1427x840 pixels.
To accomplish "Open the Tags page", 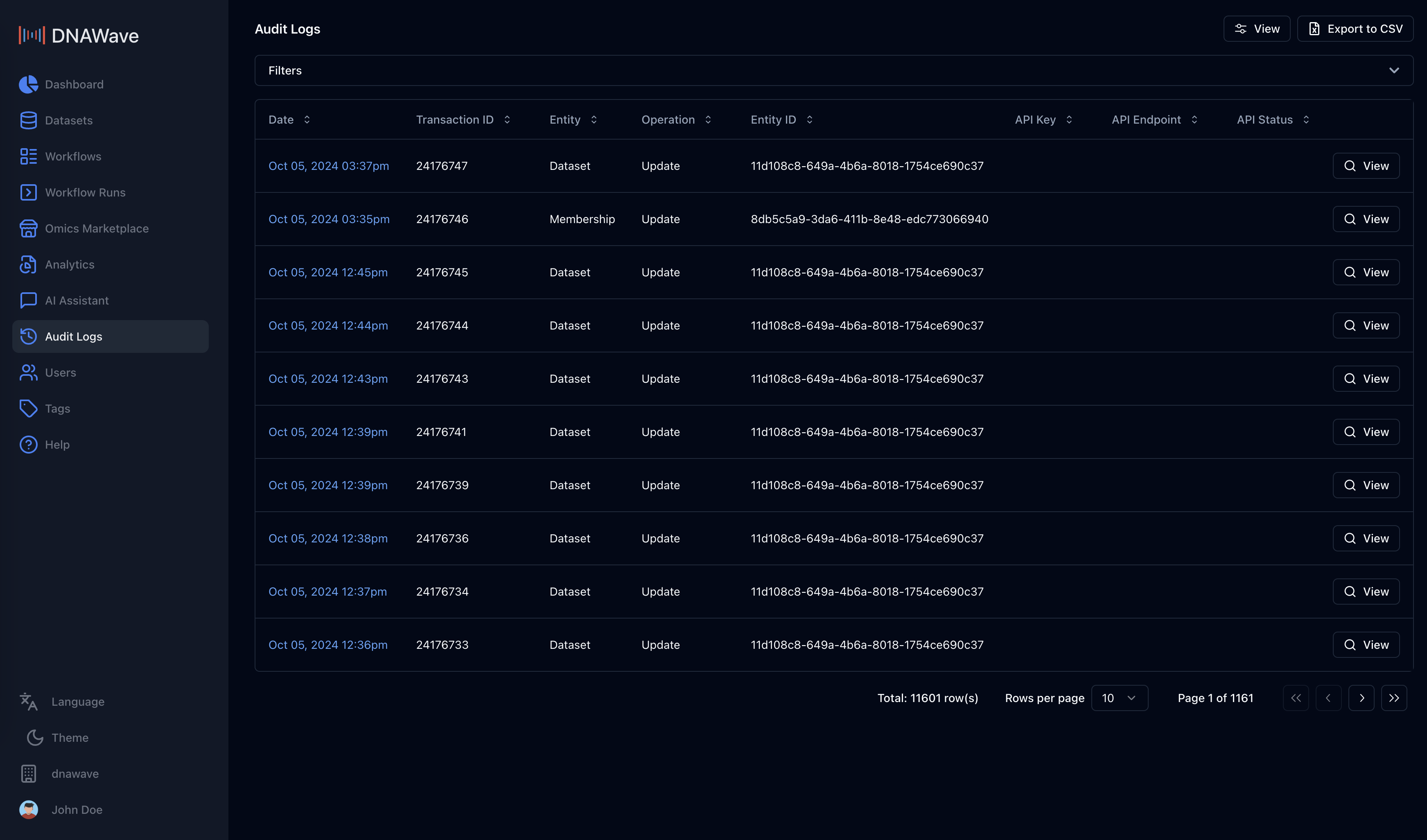I will [57, 409].
